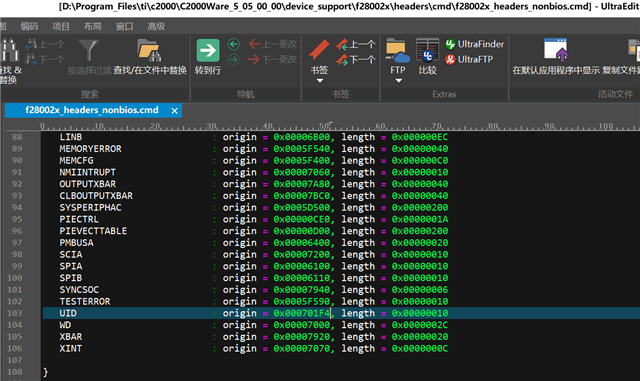Click length value 0x000000EC on LINB line

pyautogui.click(x=420, y=137)
